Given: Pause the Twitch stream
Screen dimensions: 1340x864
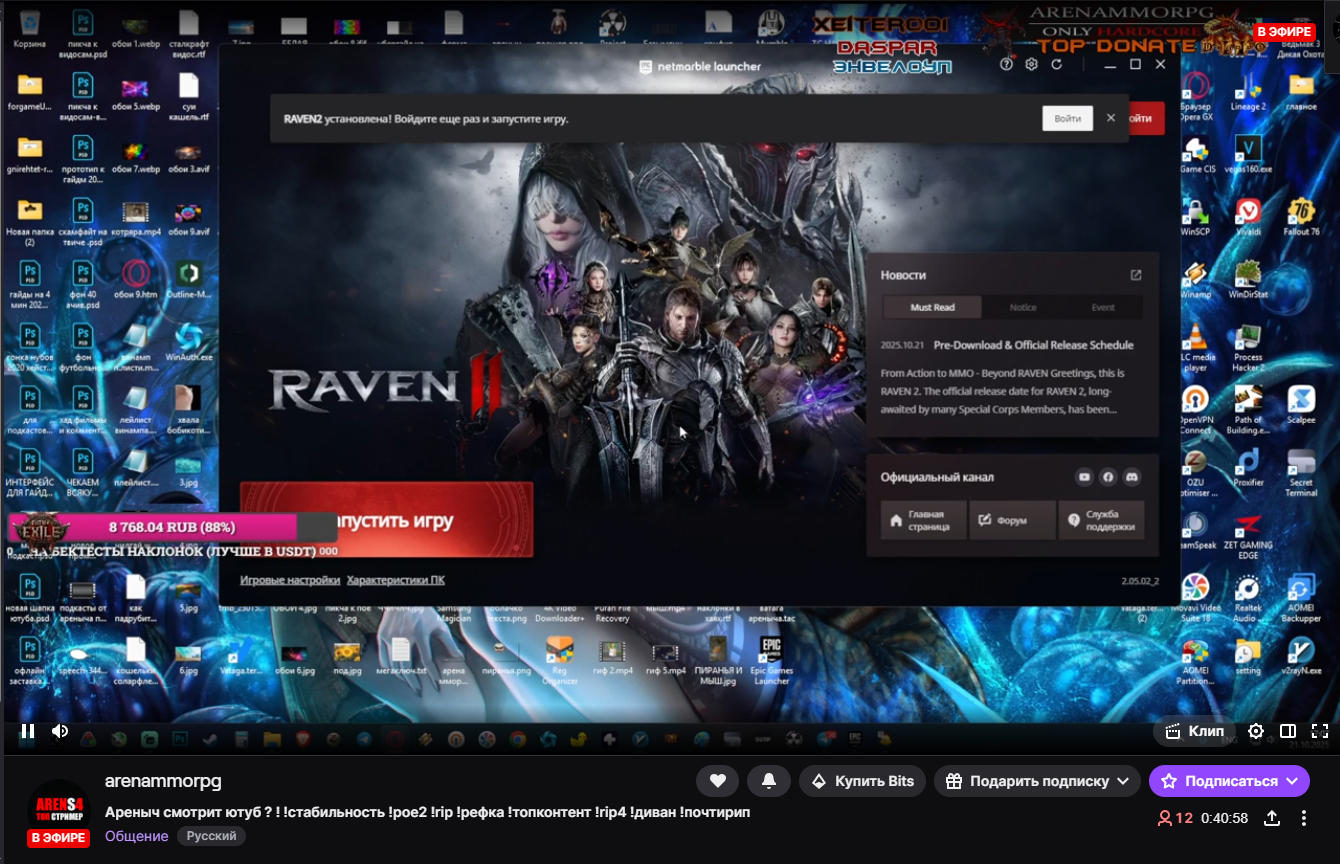Looking at the screenshot, I should click(28, 731).
